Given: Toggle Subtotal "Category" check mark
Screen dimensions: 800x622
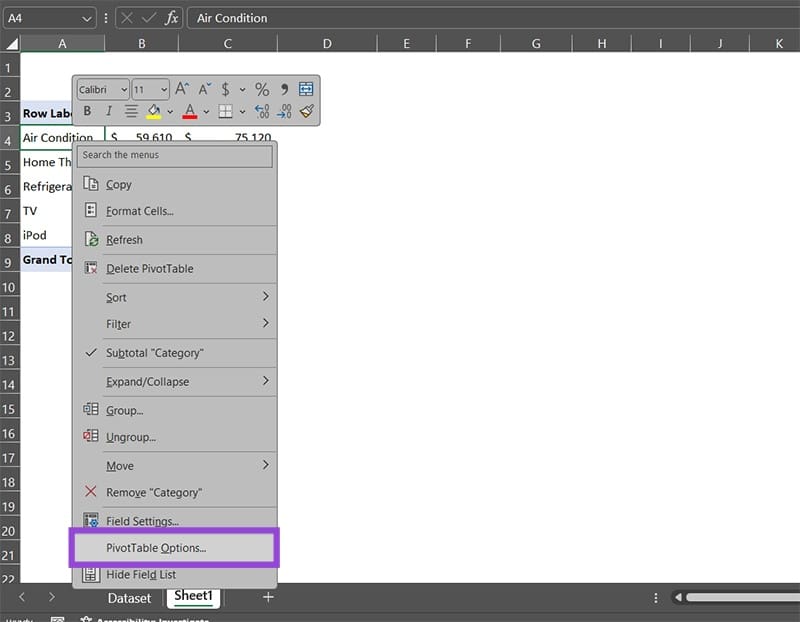Looking at the screenshot, I should (x=153, y=353).
